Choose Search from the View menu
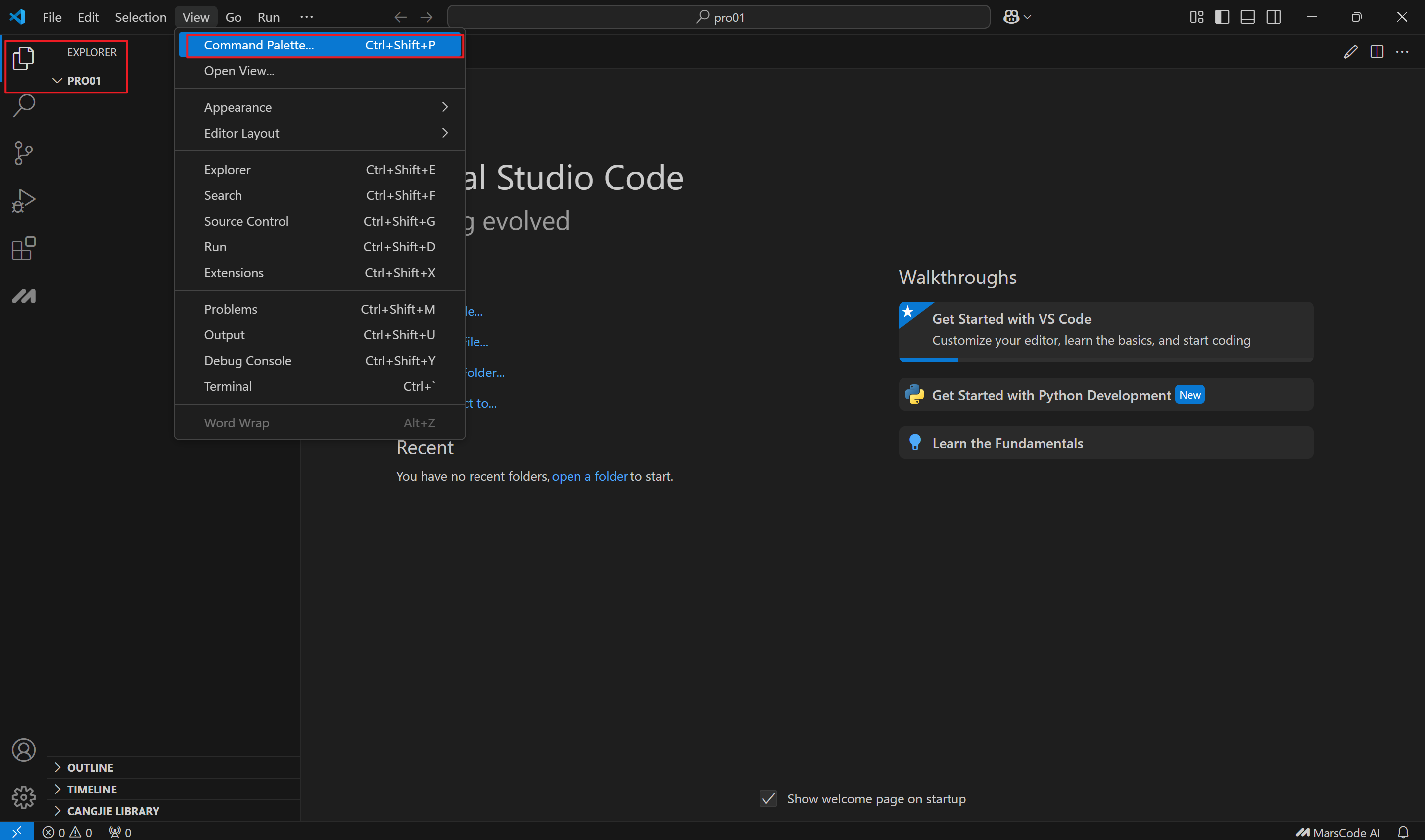Image resolution: width=1425 pixels, height=840 pixels. click(320, 195)
